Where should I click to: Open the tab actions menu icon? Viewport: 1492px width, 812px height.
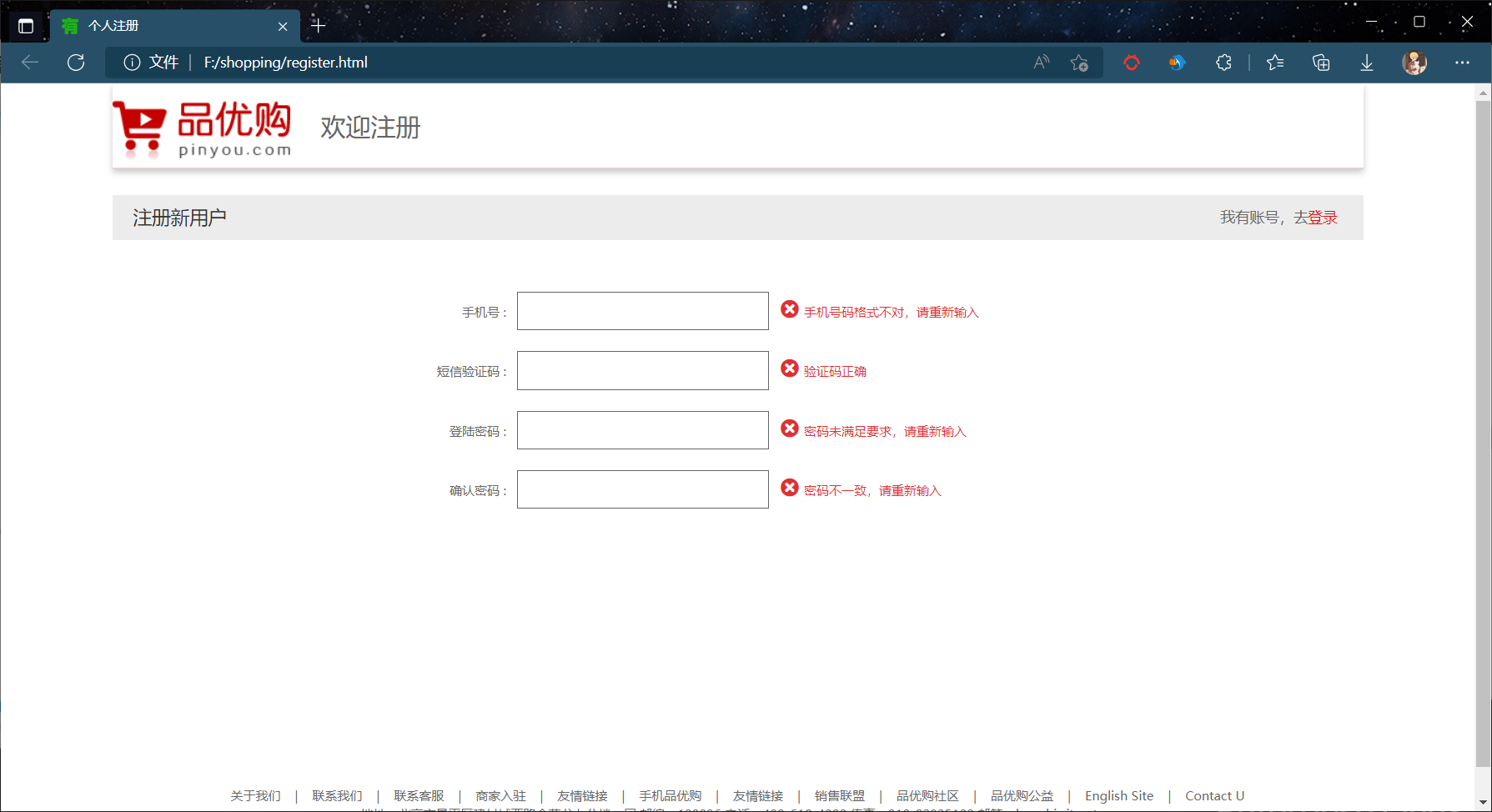[x=26, y=26]
